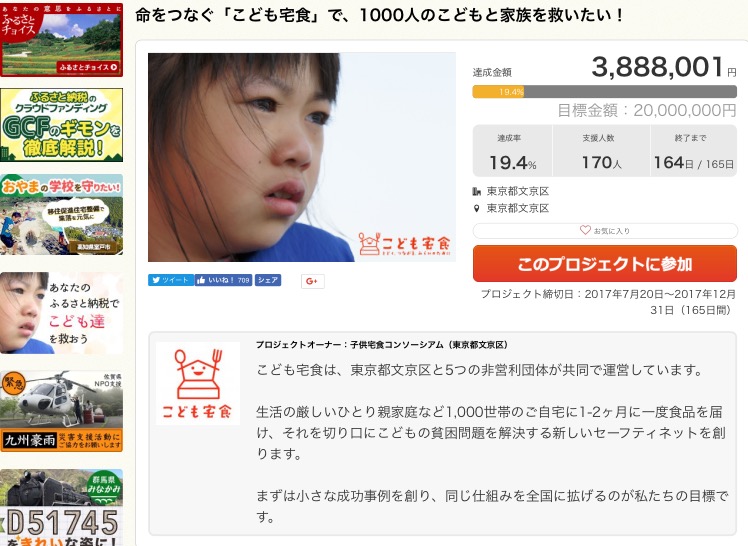Screen dimensions: 748x546
Task: Click the ふるさとチョイス arrow label on top banner
Action: click(88, 67)
